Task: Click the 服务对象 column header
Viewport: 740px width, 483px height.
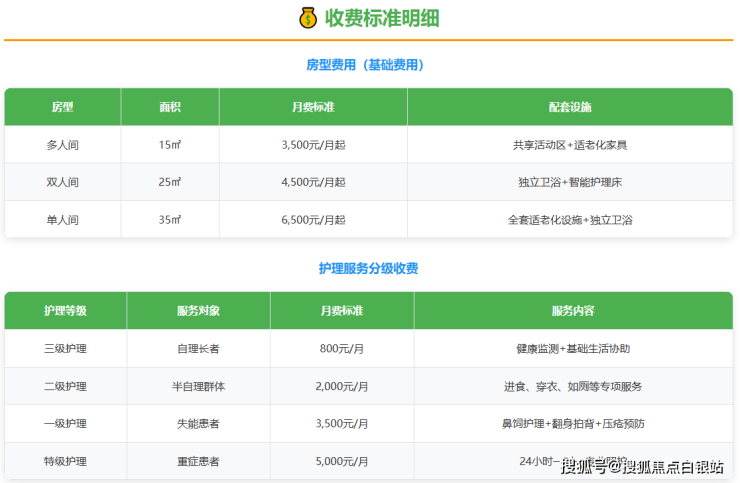Action: click(197, 311)
